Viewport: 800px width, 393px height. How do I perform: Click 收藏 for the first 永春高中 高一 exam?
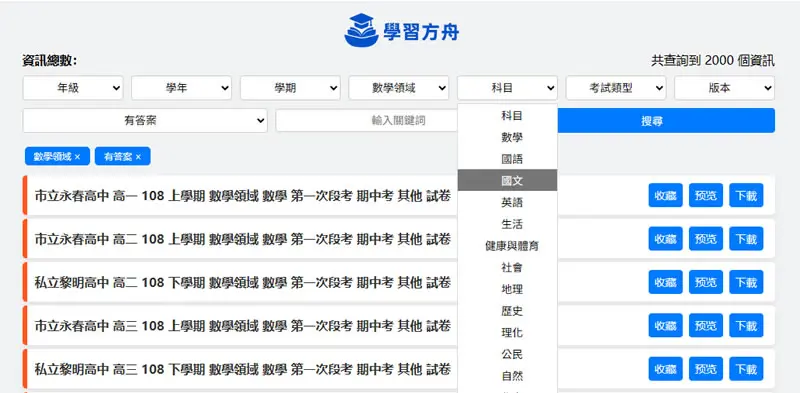pos(665,195)
